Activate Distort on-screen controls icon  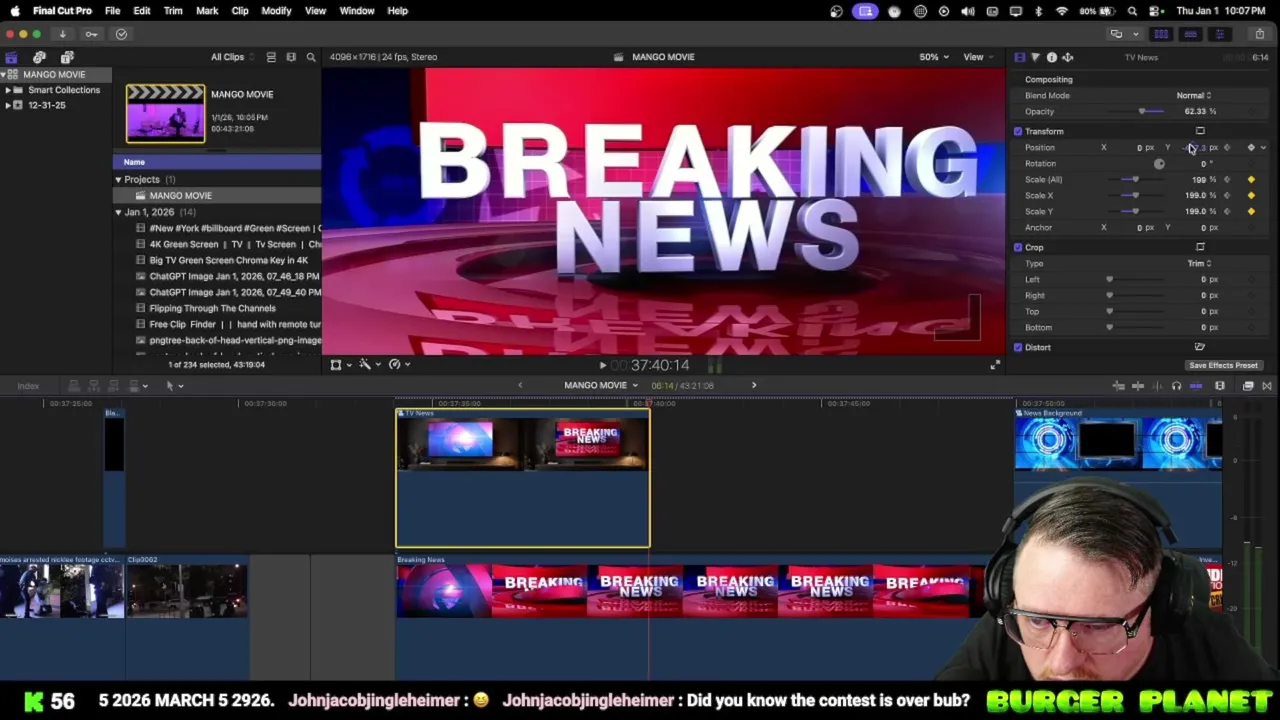pyautogui.click(x=1200, y=347)
